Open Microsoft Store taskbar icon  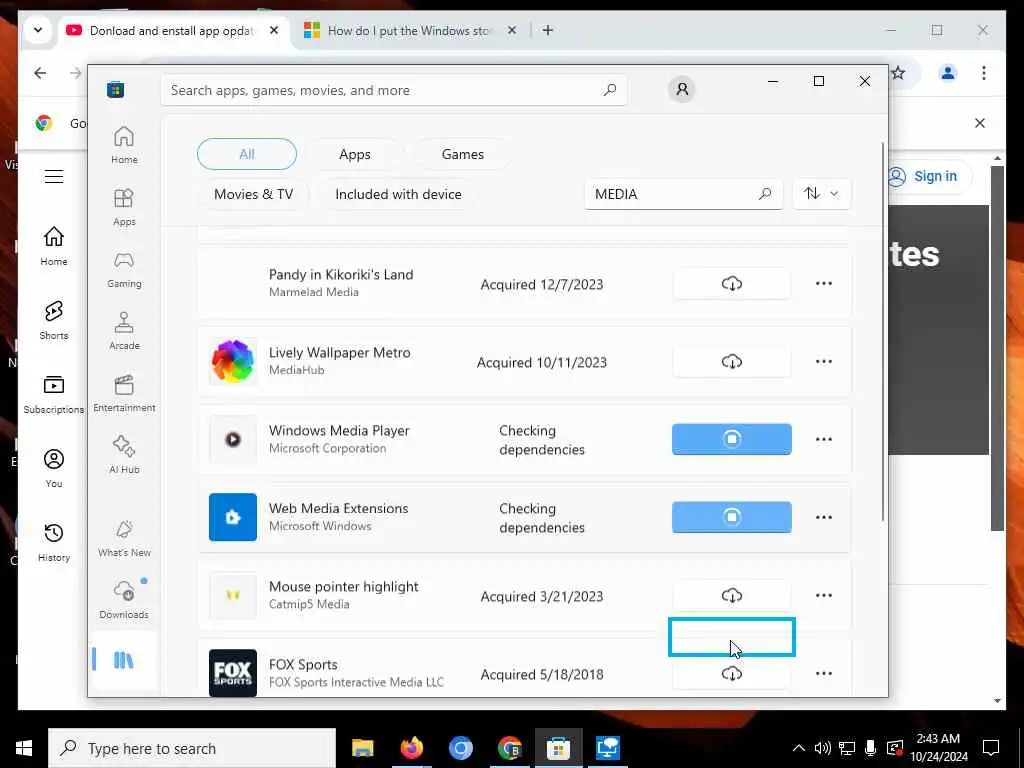point(558,748)
